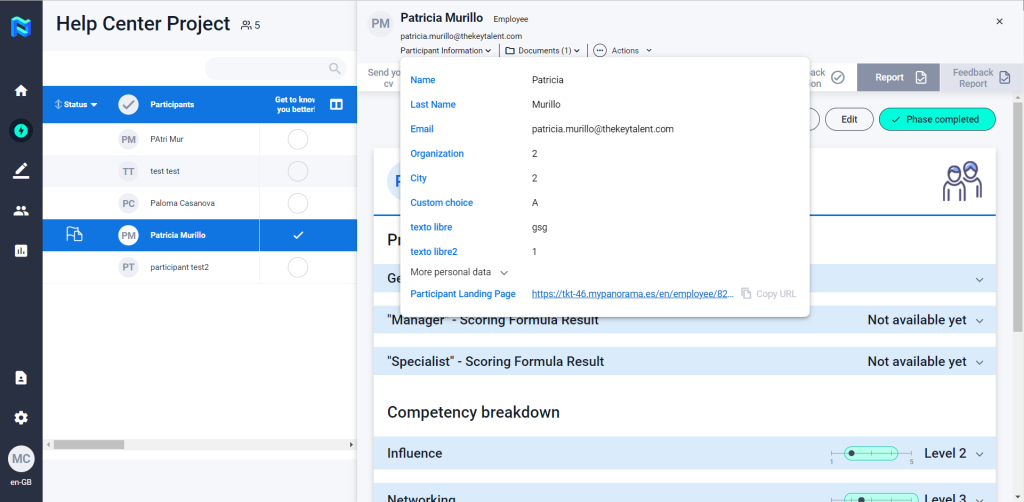Click the search magnifier icon
This screenshot has height=502, width=1024.
click(x=335, y=68)
